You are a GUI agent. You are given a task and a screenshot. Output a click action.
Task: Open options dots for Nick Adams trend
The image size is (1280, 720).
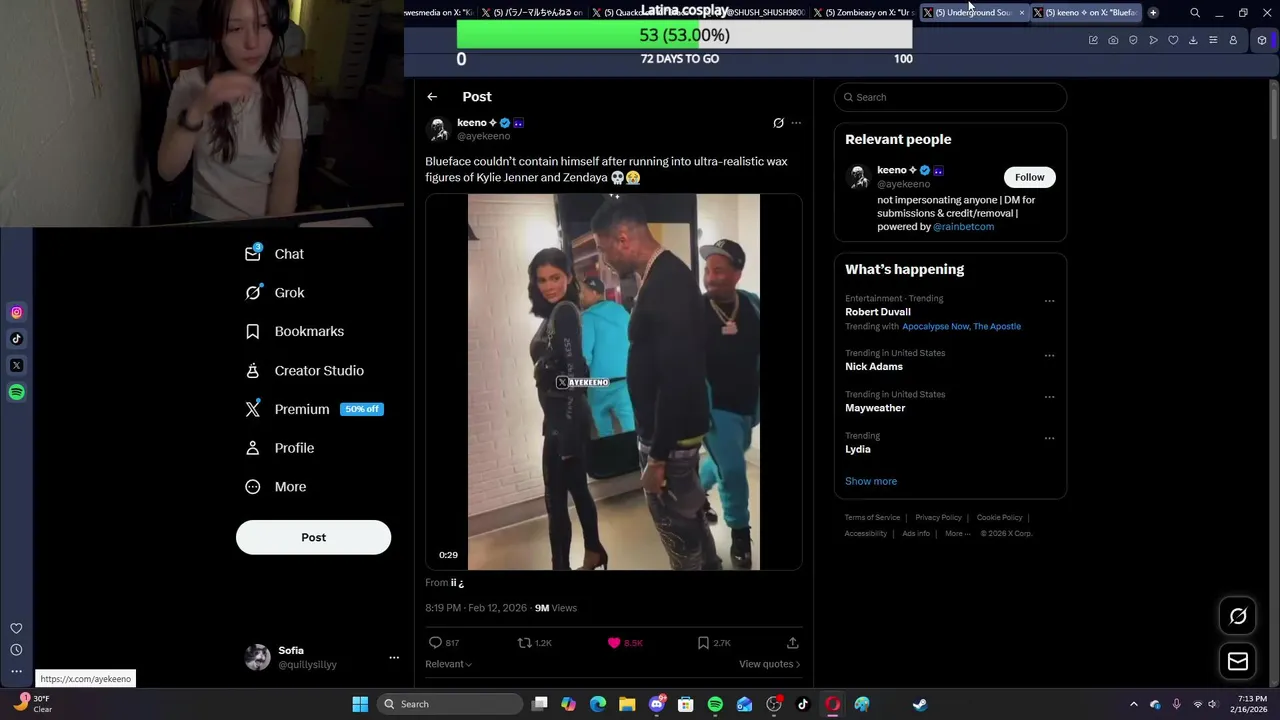click(x=1049, y=355)
